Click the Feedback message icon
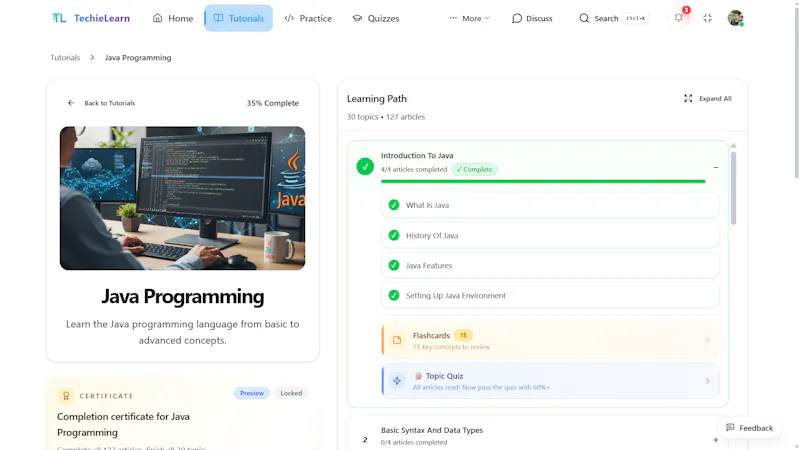 pyautogui.click(x=730, y=428)
